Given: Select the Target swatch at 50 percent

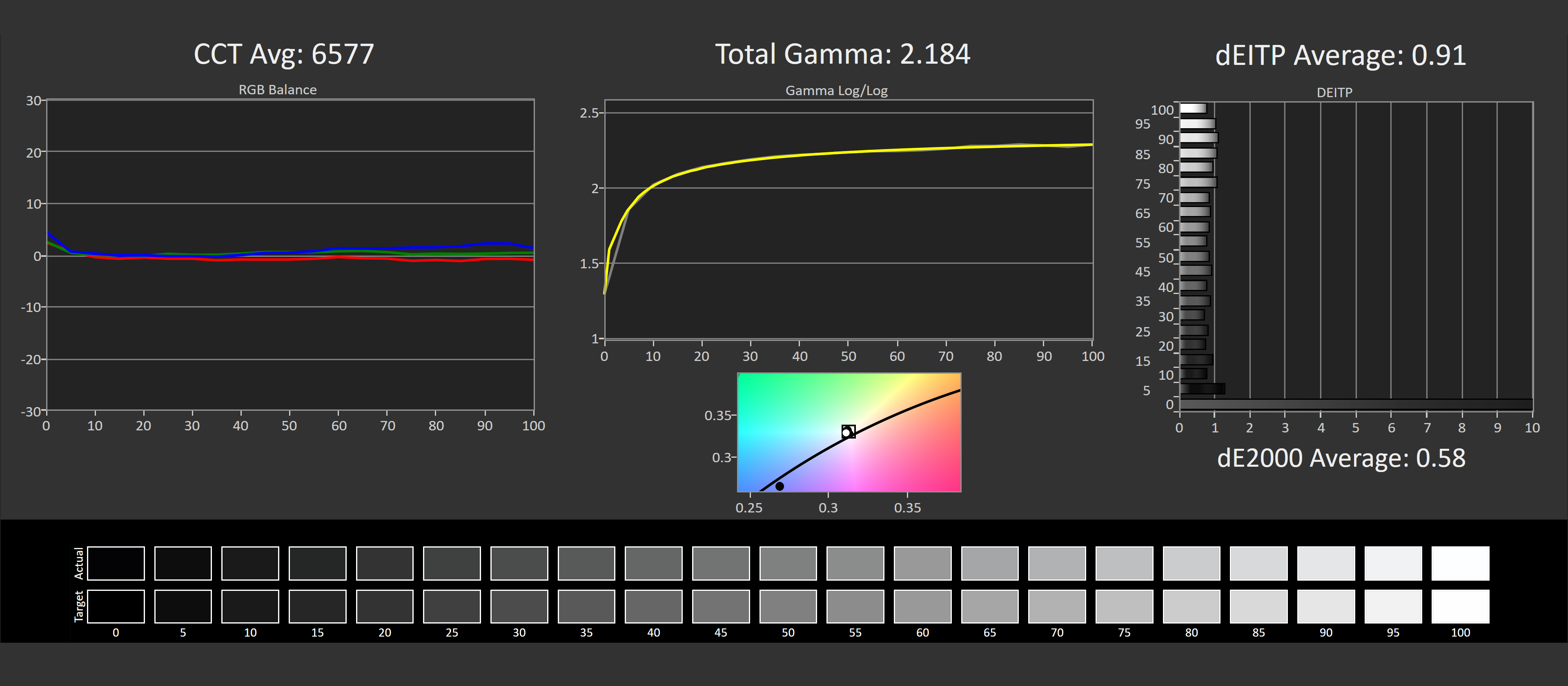Looking at the screenshot, I should (788, 606).
